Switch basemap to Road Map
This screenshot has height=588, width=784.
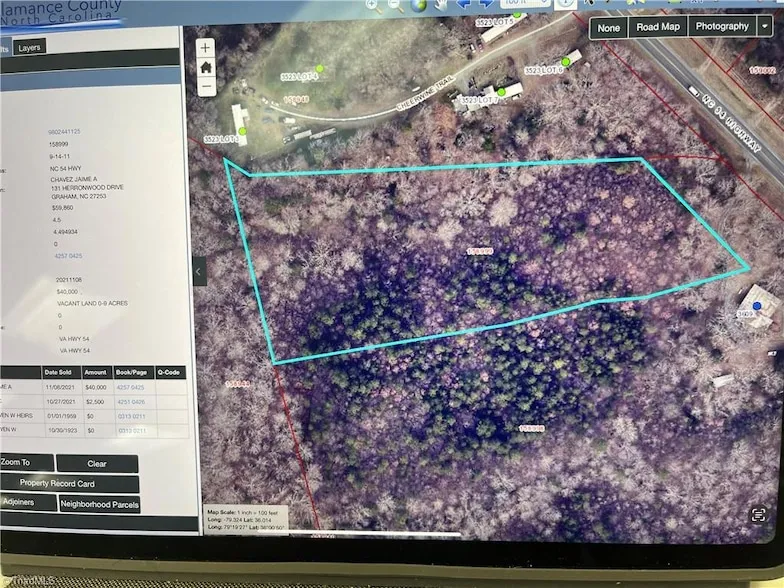point(658,27)
